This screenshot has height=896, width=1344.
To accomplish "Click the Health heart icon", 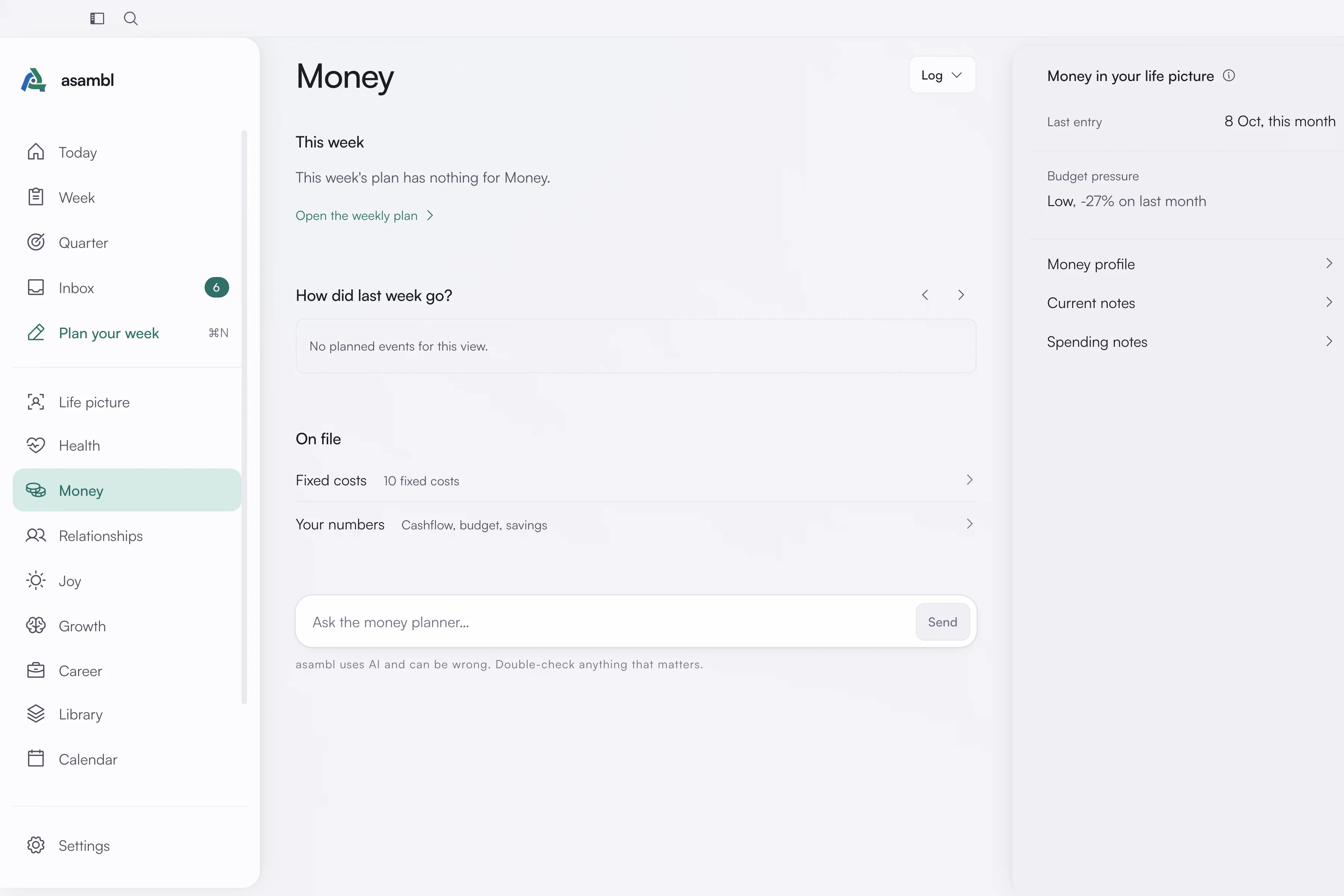I will (x=36, y=445).
